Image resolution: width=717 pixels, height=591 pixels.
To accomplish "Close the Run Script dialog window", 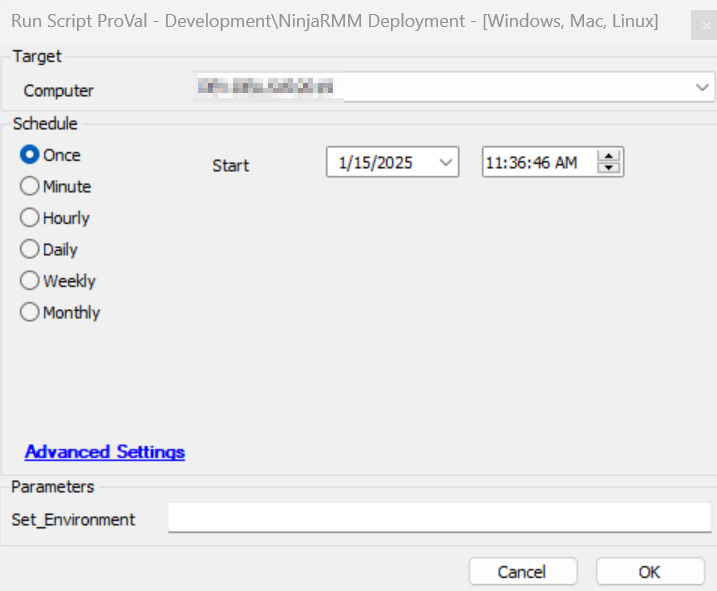I will (706, 25).
